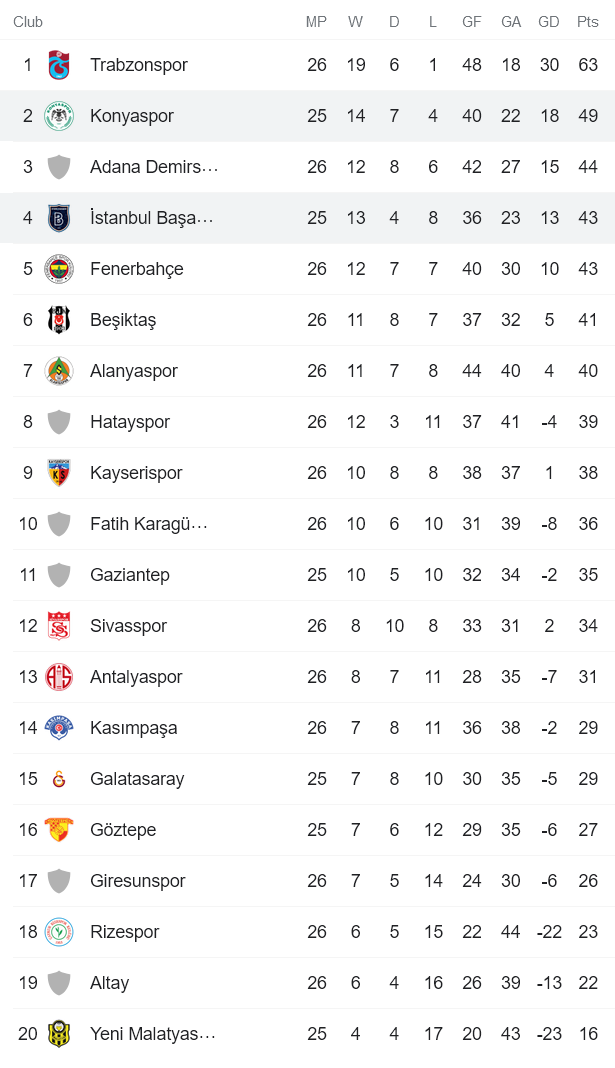Click the Club column header
The height and width of the screenshot is (1068, 615).
click(28, 22)
